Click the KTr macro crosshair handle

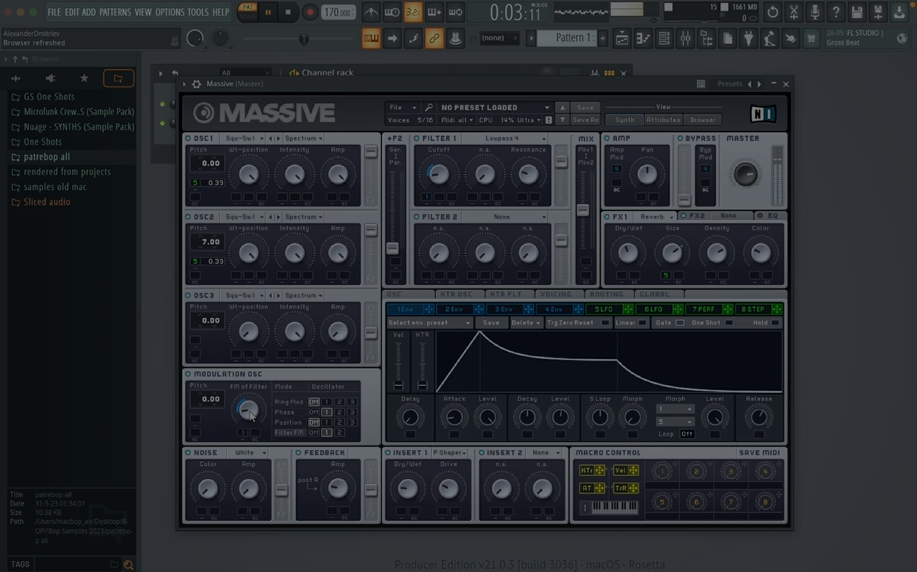click(x=599, y=470)
